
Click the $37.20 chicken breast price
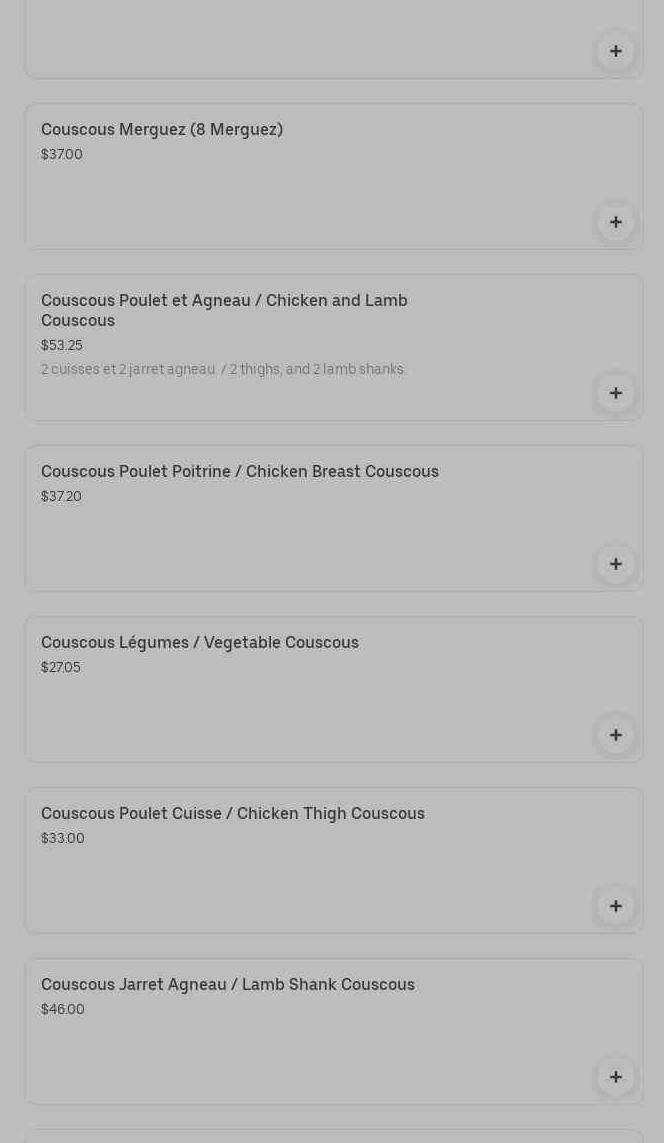tap(61, 496)
